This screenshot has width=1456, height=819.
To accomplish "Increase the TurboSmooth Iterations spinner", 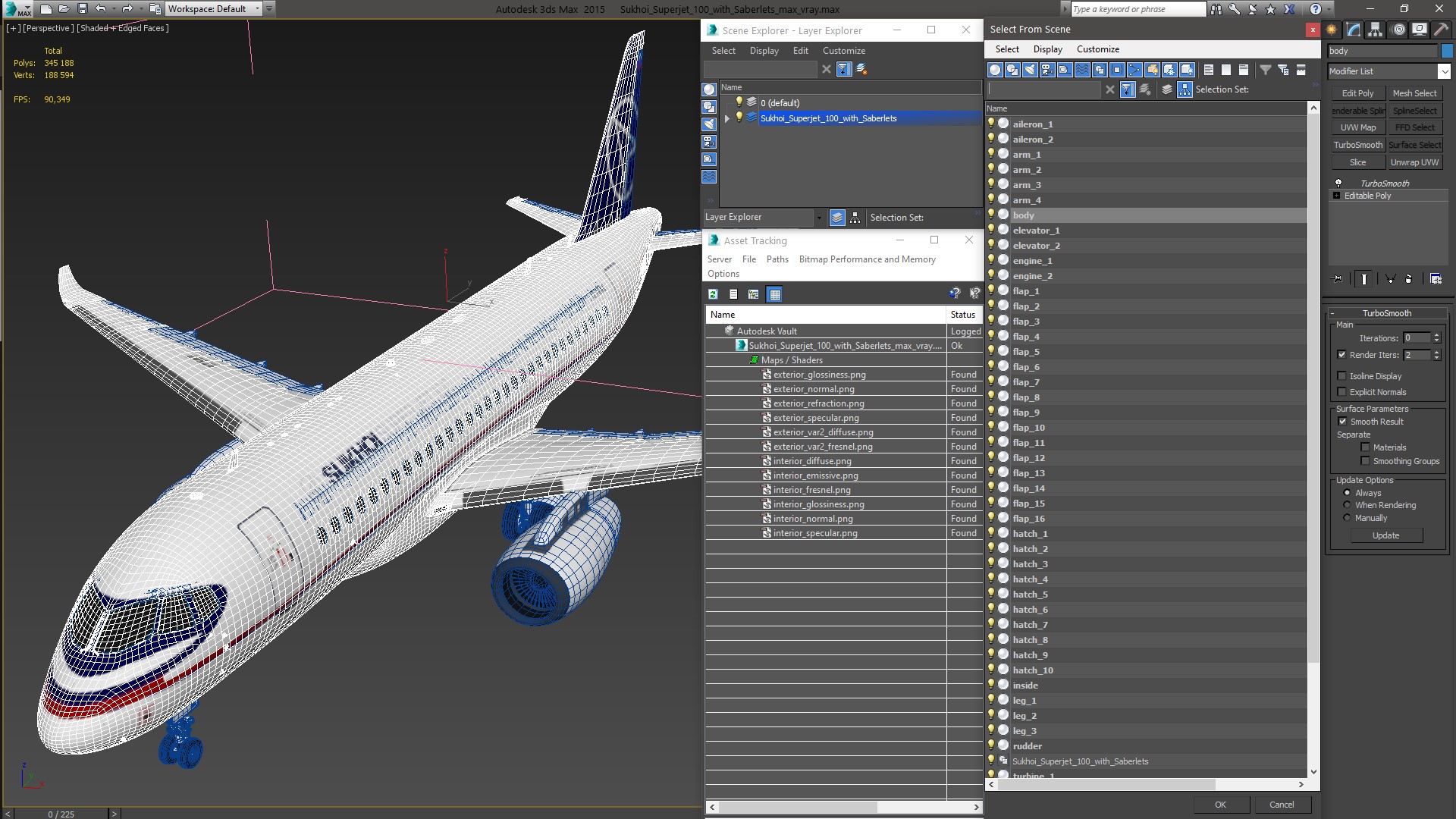I will pyautogui.click(x=1436, y=335).
